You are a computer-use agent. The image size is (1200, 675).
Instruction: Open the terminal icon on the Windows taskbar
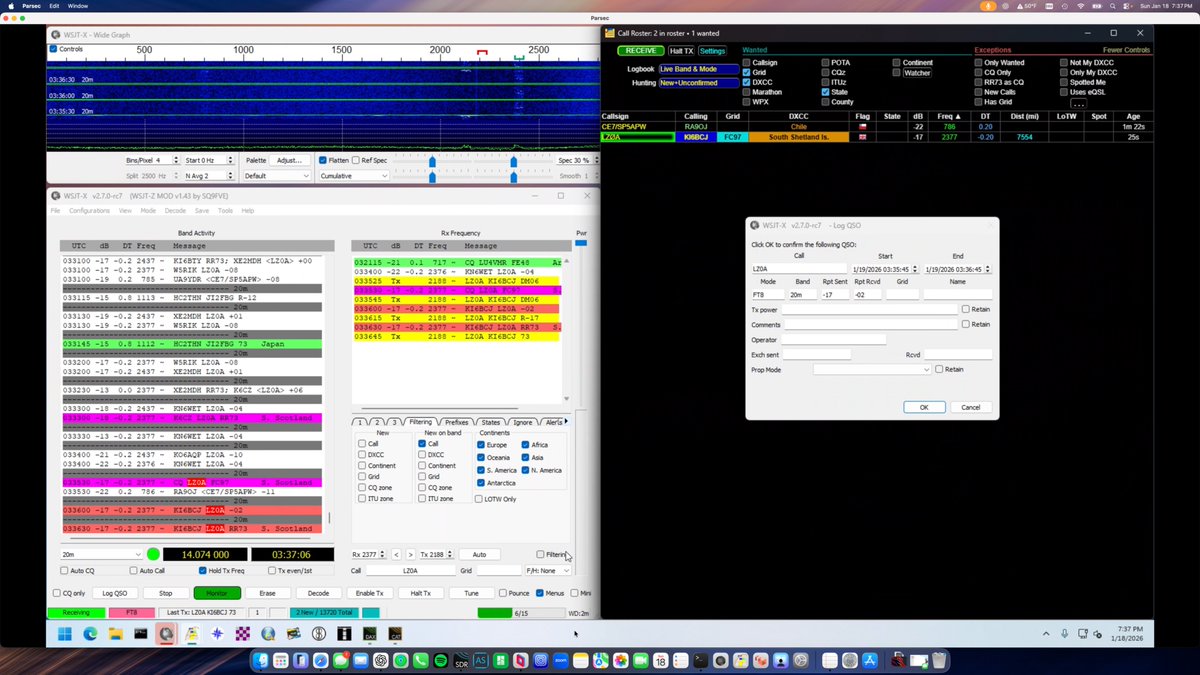coord(141,633)
